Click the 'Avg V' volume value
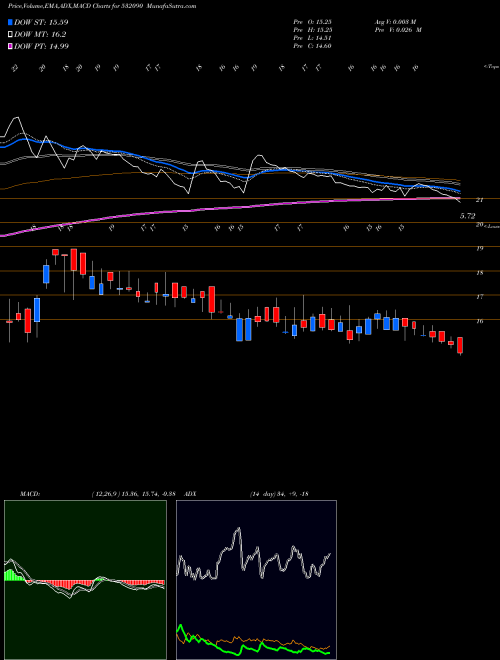 coord(398,21)
